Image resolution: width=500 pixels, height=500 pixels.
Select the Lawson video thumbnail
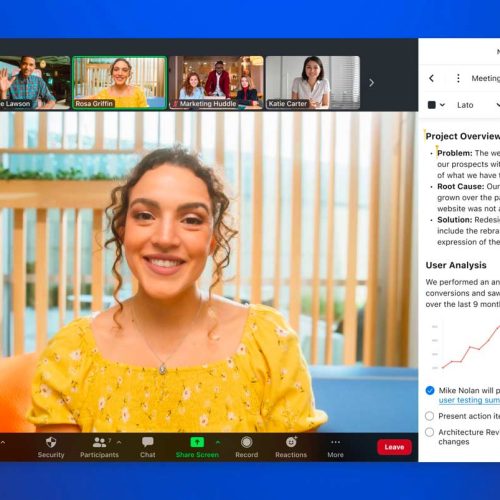pos(35,83)
